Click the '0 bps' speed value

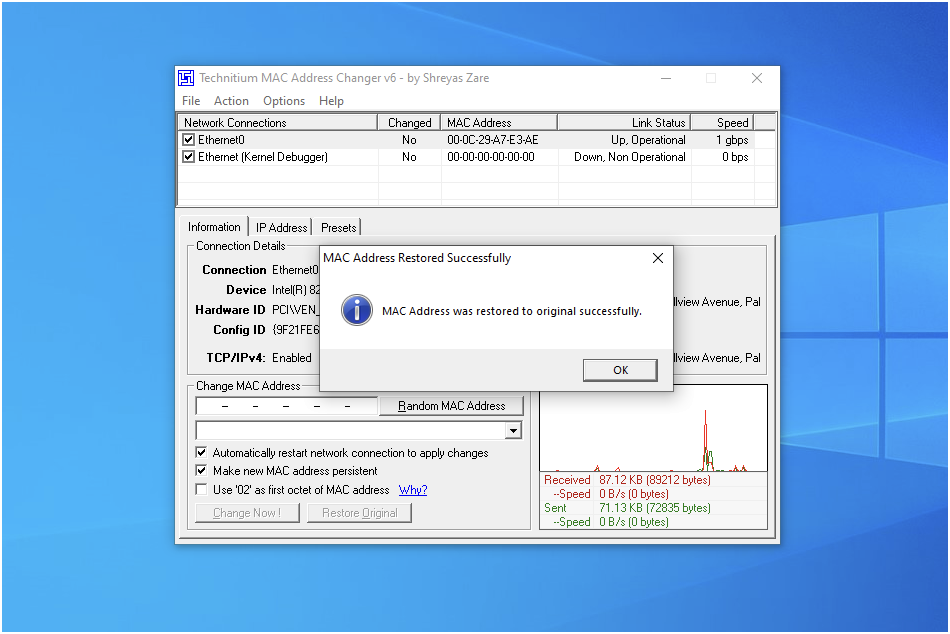[735, 157]
